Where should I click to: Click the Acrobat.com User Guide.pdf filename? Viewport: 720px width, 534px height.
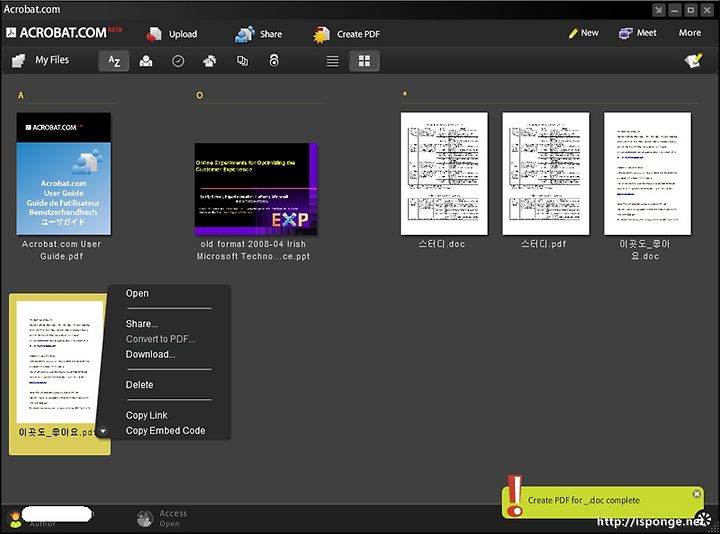(62, 250)
